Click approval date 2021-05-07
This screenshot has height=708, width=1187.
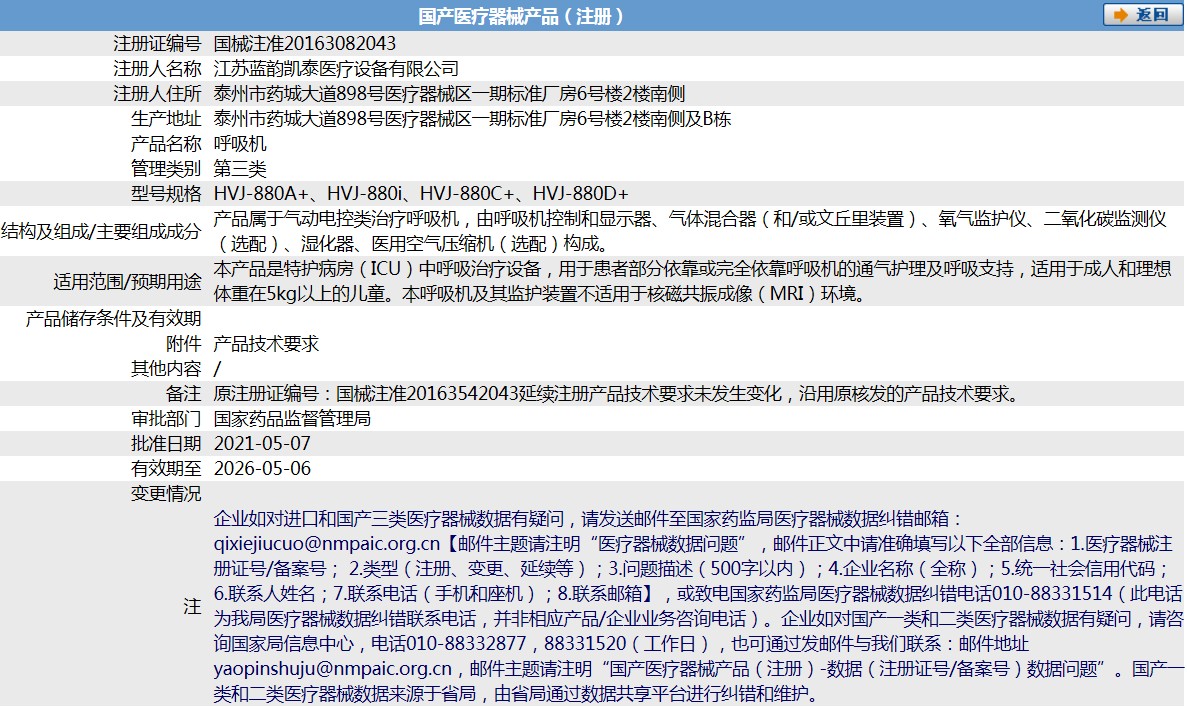(263, 444)
